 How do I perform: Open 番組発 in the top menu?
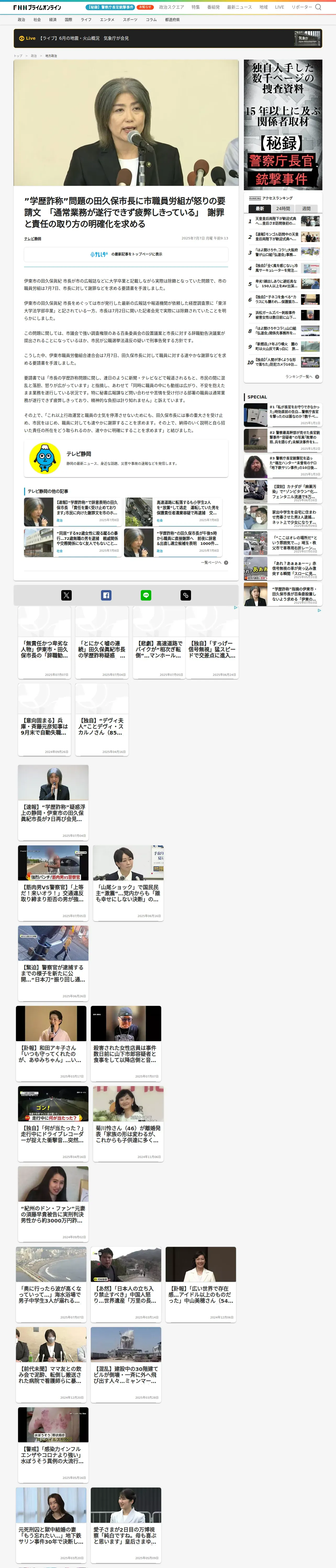pyautogui.click(x=214, y=7)
